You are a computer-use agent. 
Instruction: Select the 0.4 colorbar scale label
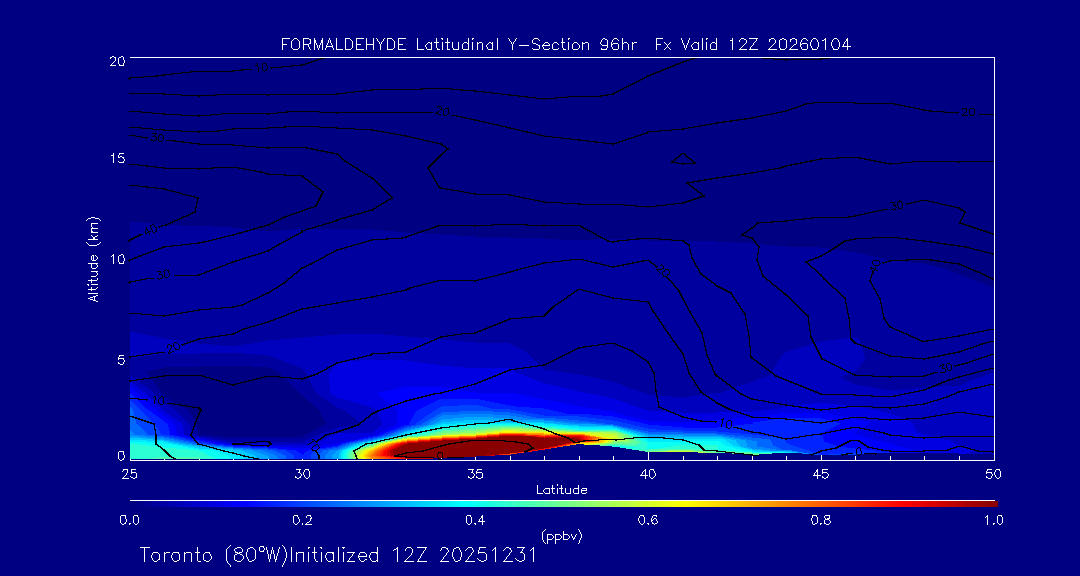[x=475, y=520]
